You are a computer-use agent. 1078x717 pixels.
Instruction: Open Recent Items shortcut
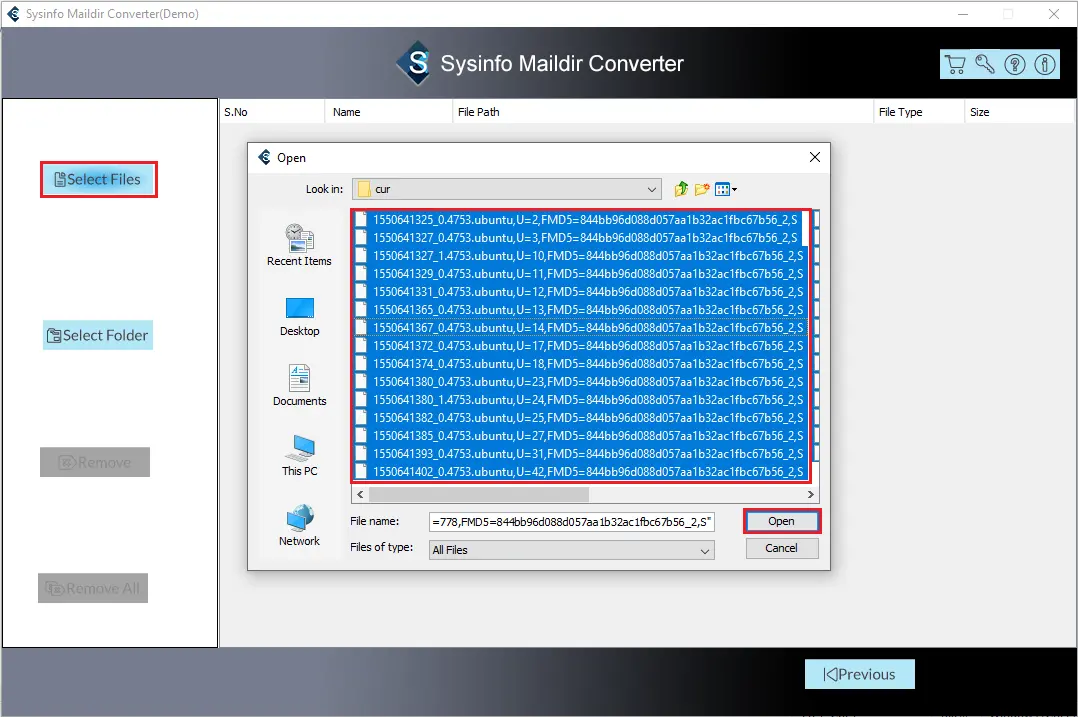coord(299,245)
